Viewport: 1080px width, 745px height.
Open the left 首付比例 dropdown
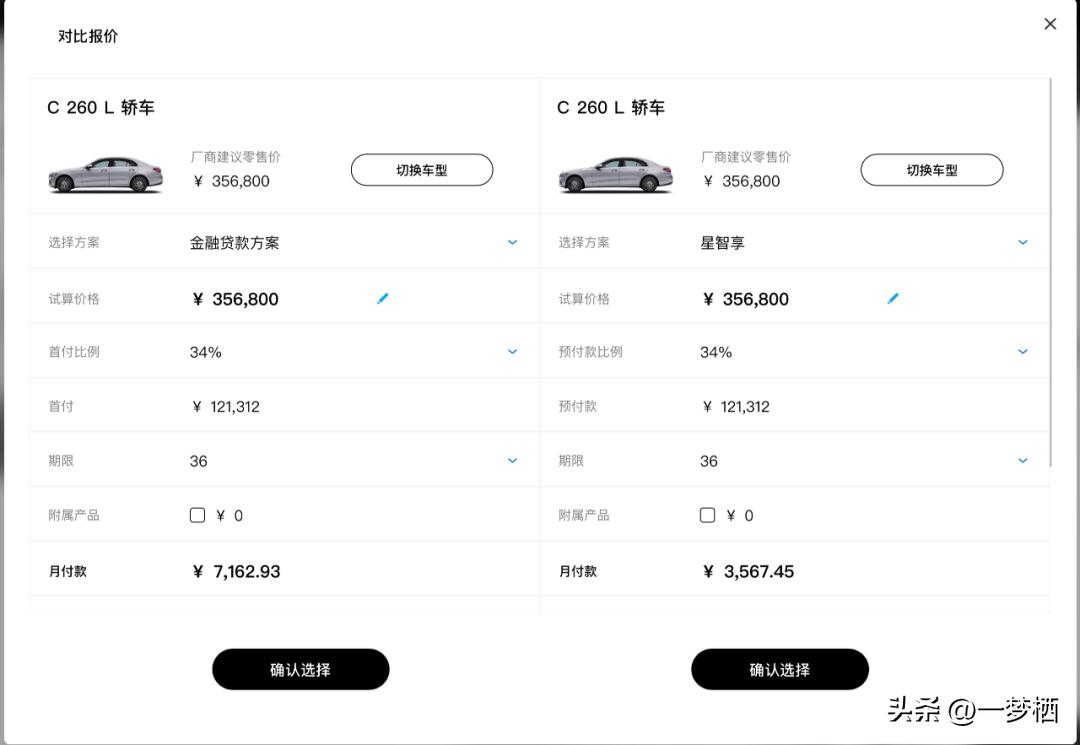coord(512,351)
